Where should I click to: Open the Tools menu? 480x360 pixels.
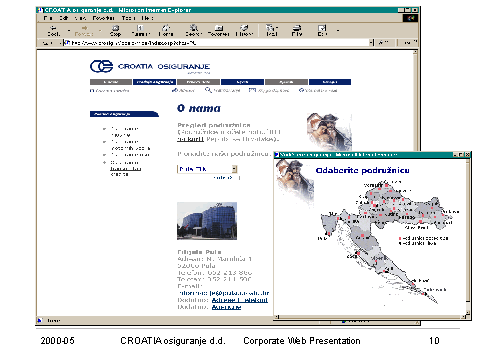[x=128, y=18]
